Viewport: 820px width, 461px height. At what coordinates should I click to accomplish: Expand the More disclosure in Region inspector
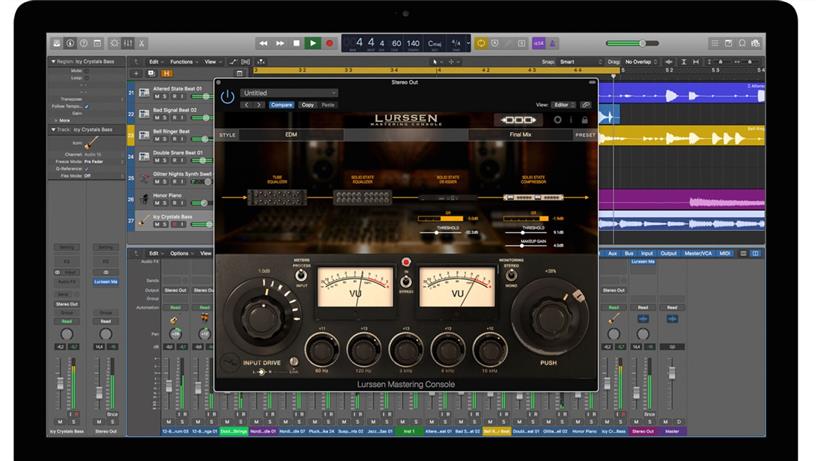[54, 120]
